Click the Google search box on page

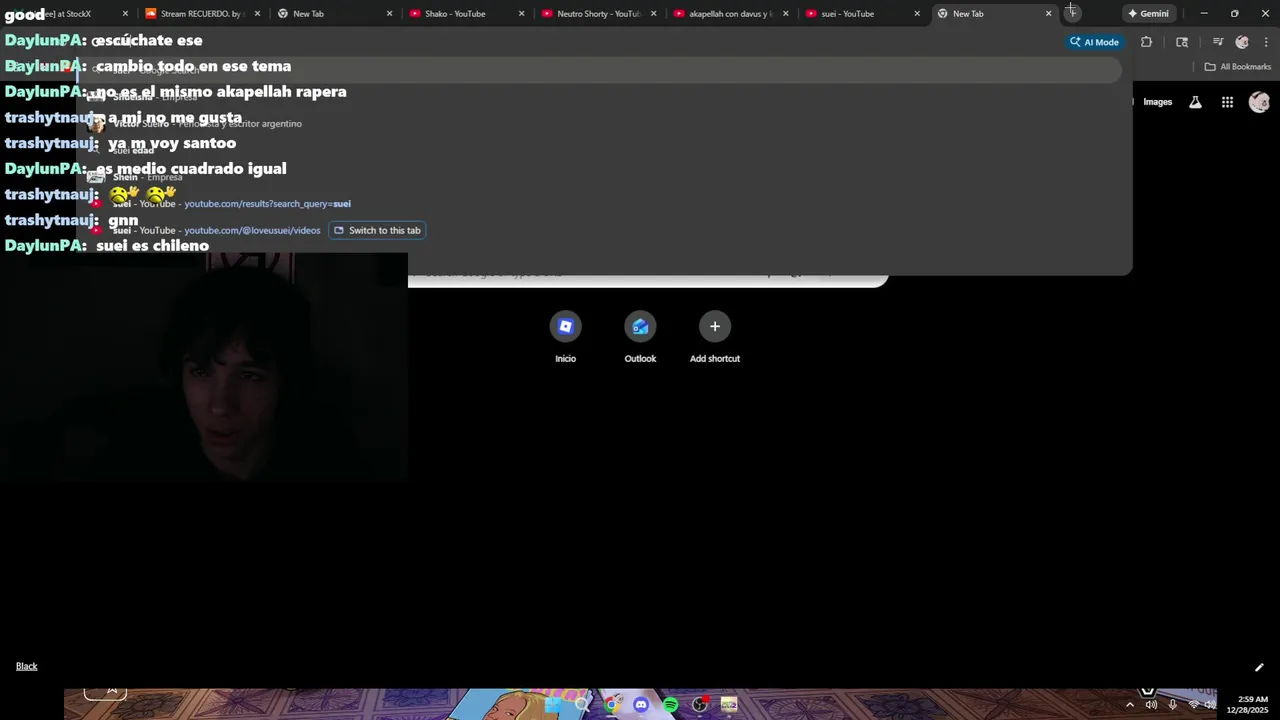point(648,273)
